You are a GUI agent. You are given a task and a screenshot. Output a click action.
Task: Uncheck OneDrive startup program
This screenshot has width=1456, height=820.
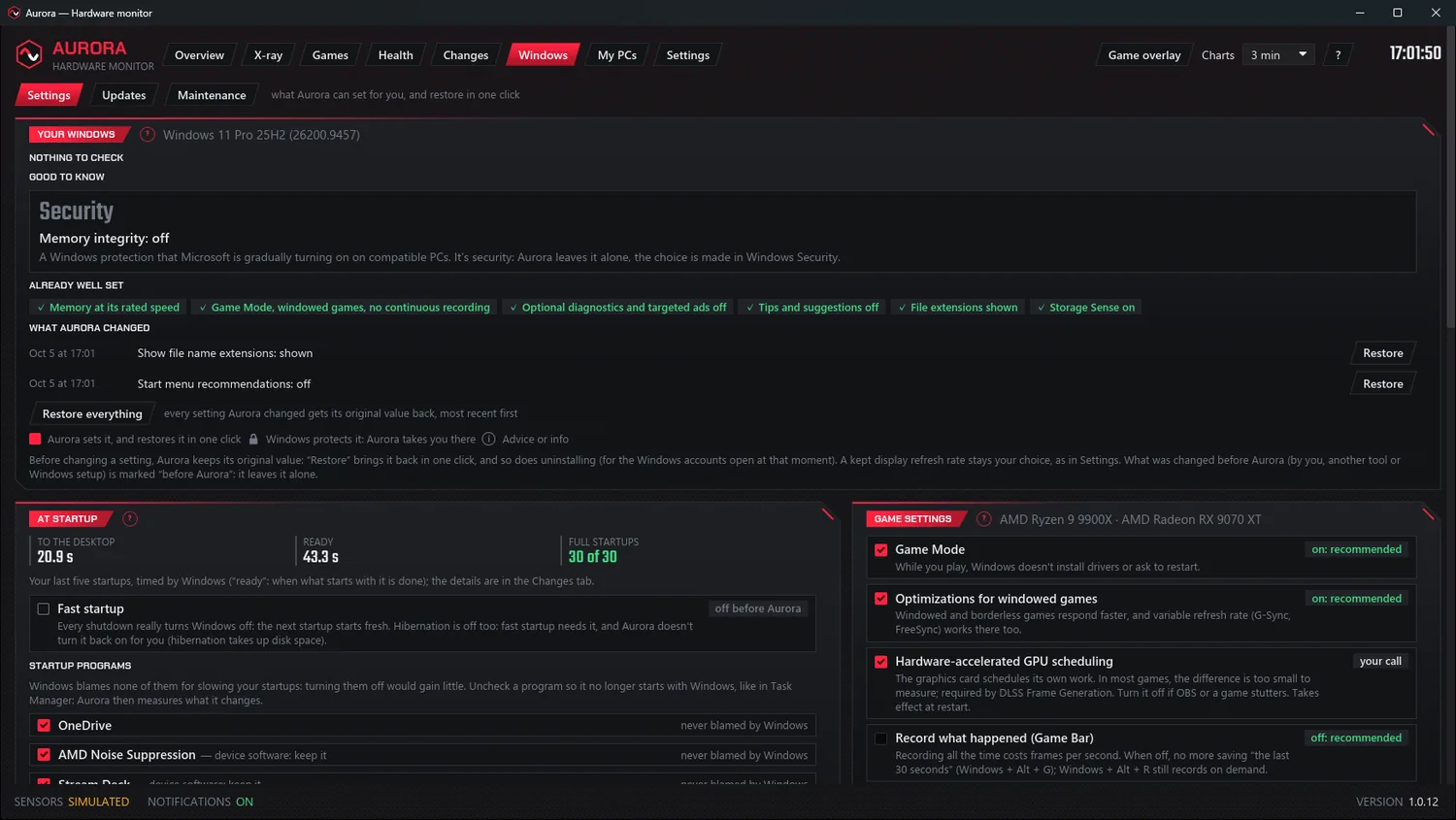tap(44, 726)
